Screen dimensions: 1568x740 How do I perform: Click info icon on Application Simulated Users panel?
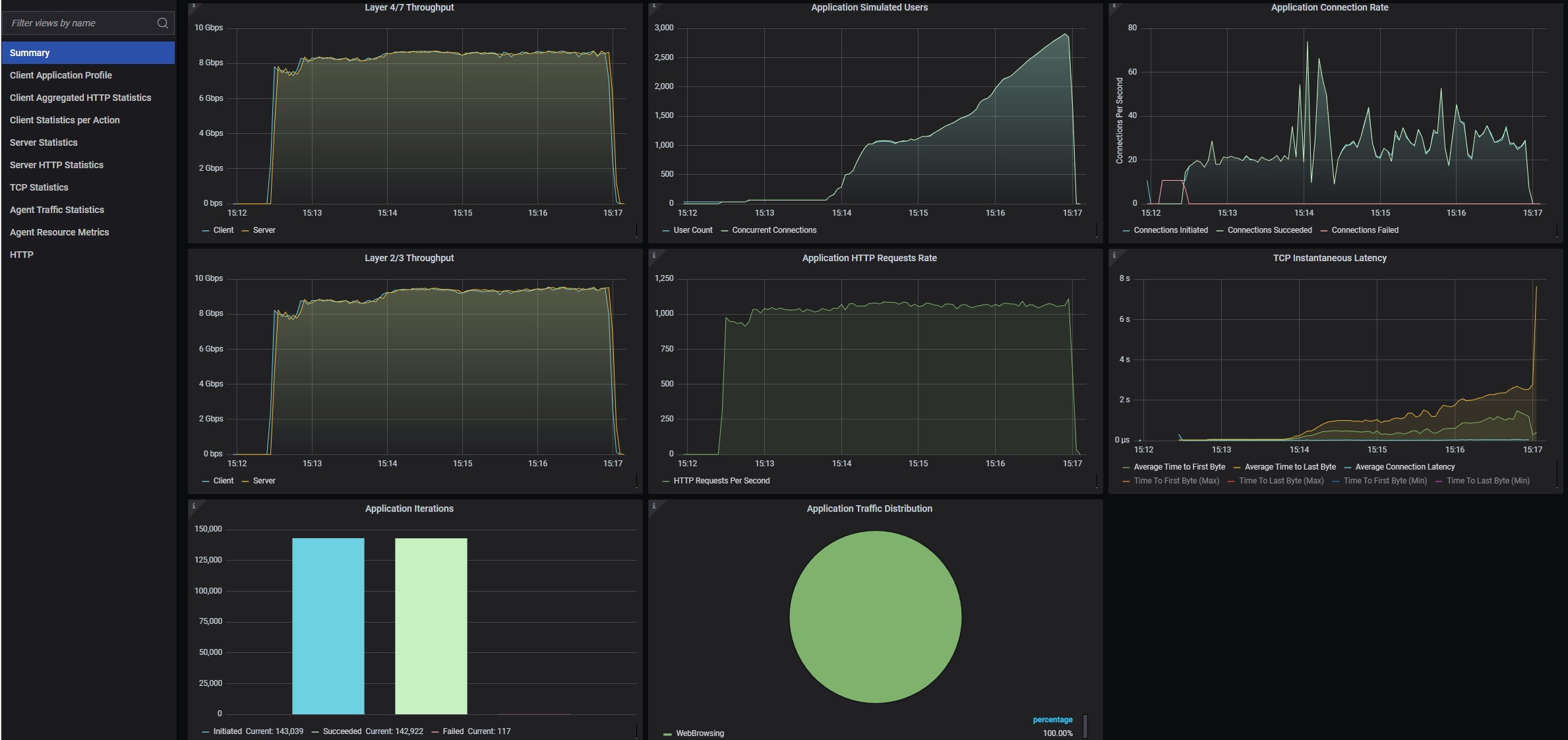[653, 6]
